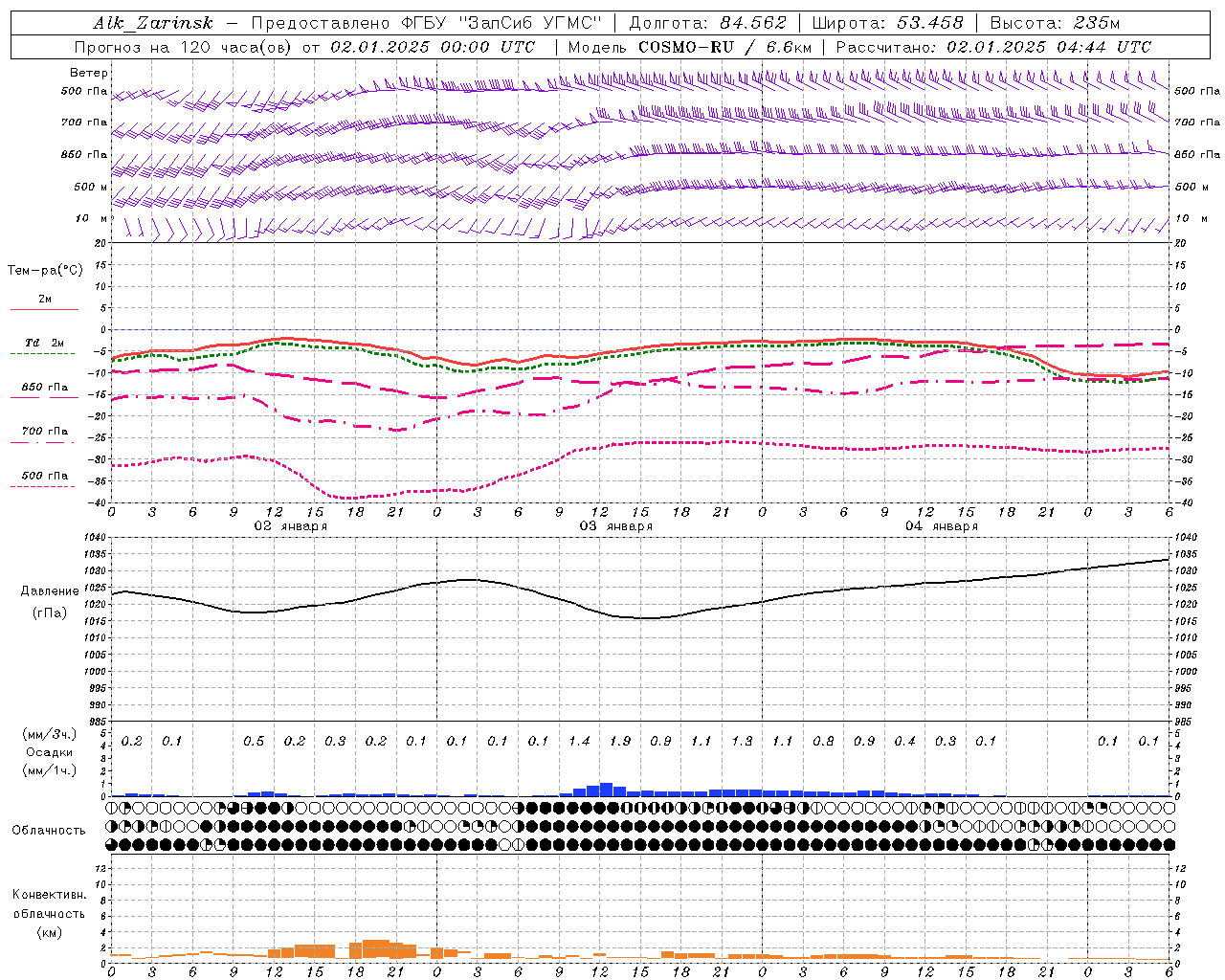Click the Давление pressure section label

(x=50, y=591)
